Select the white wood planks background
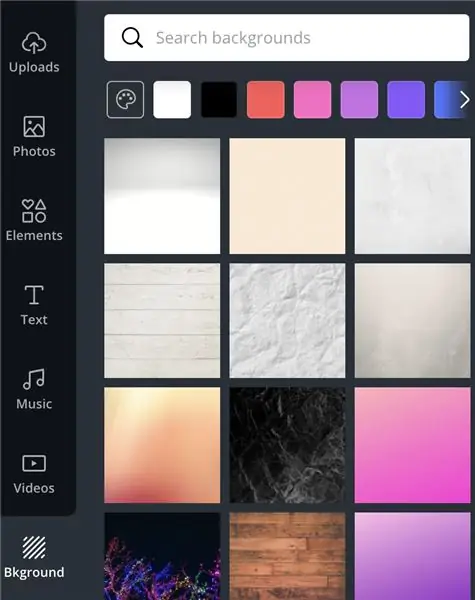This screenshot has height=600, width=475. 162,321
